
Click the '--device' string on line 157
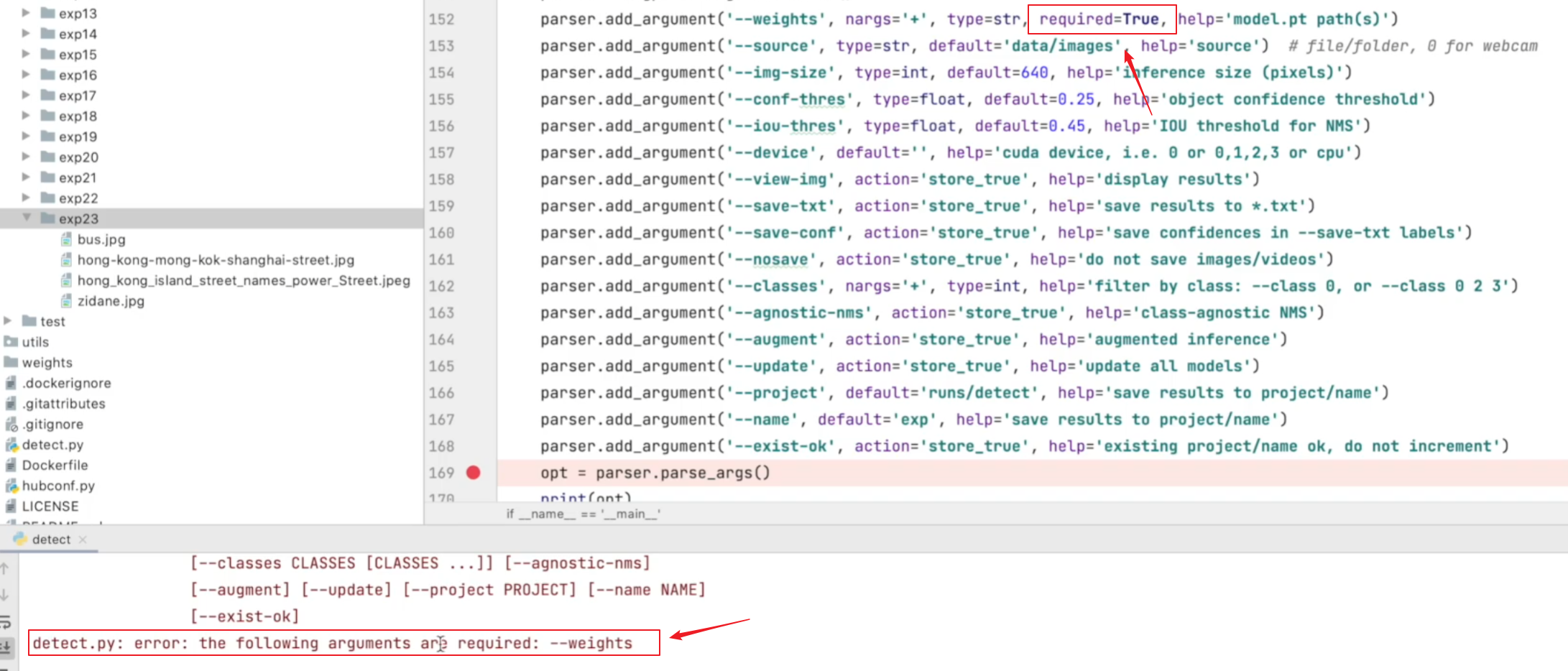point(772,152)
